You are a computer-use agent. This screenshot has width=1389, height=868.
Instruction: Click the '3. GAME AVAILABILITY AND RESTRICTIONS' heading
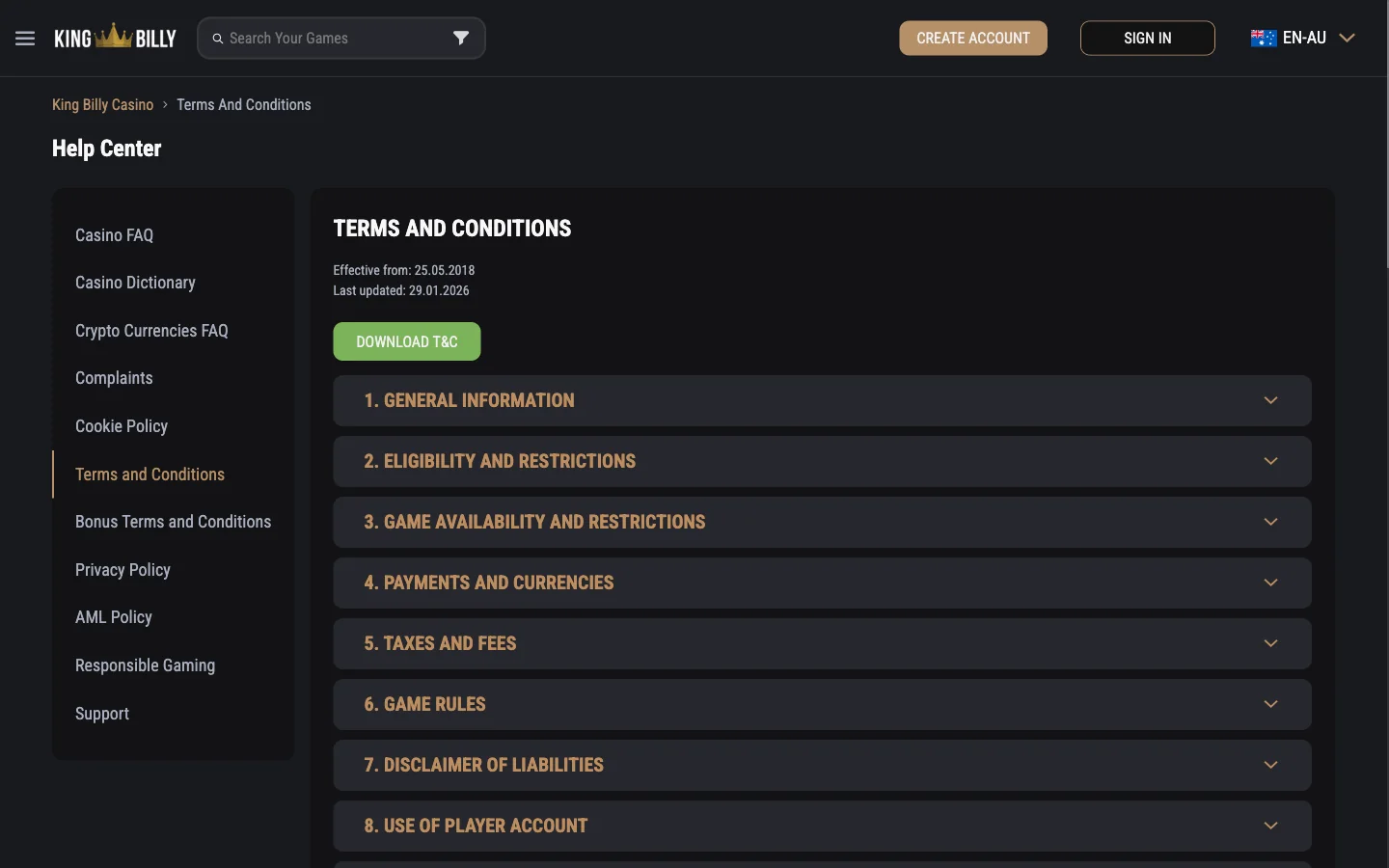point(534,522)
